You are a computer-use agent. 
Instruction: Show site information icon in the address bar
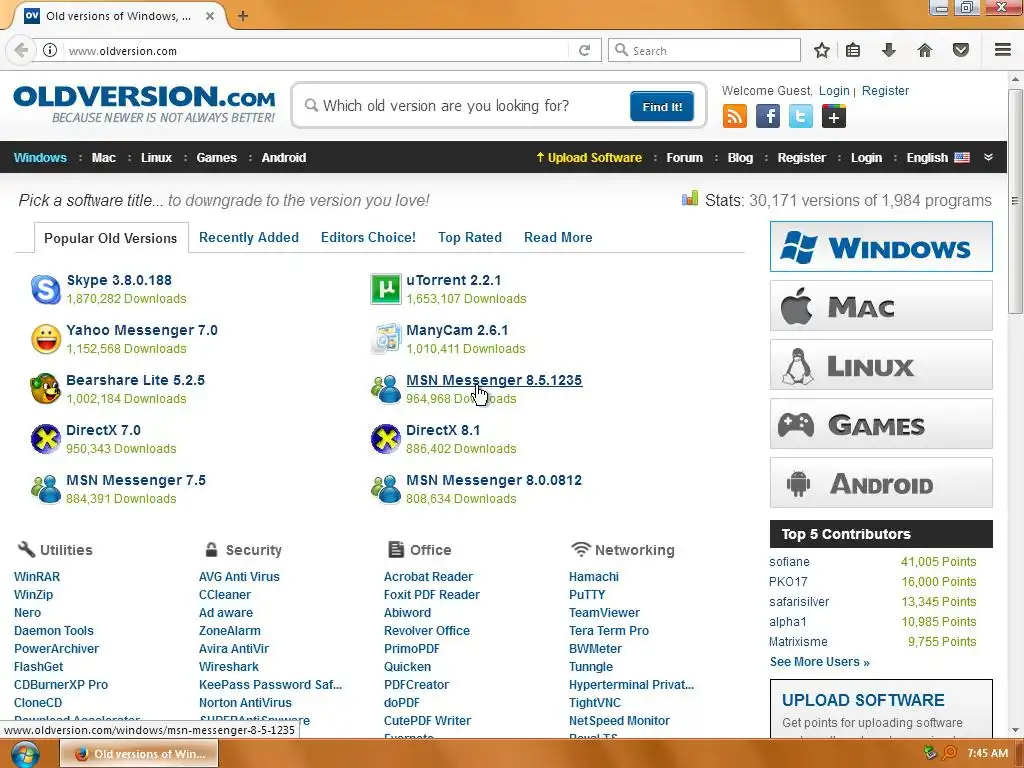tap(50, 50)
